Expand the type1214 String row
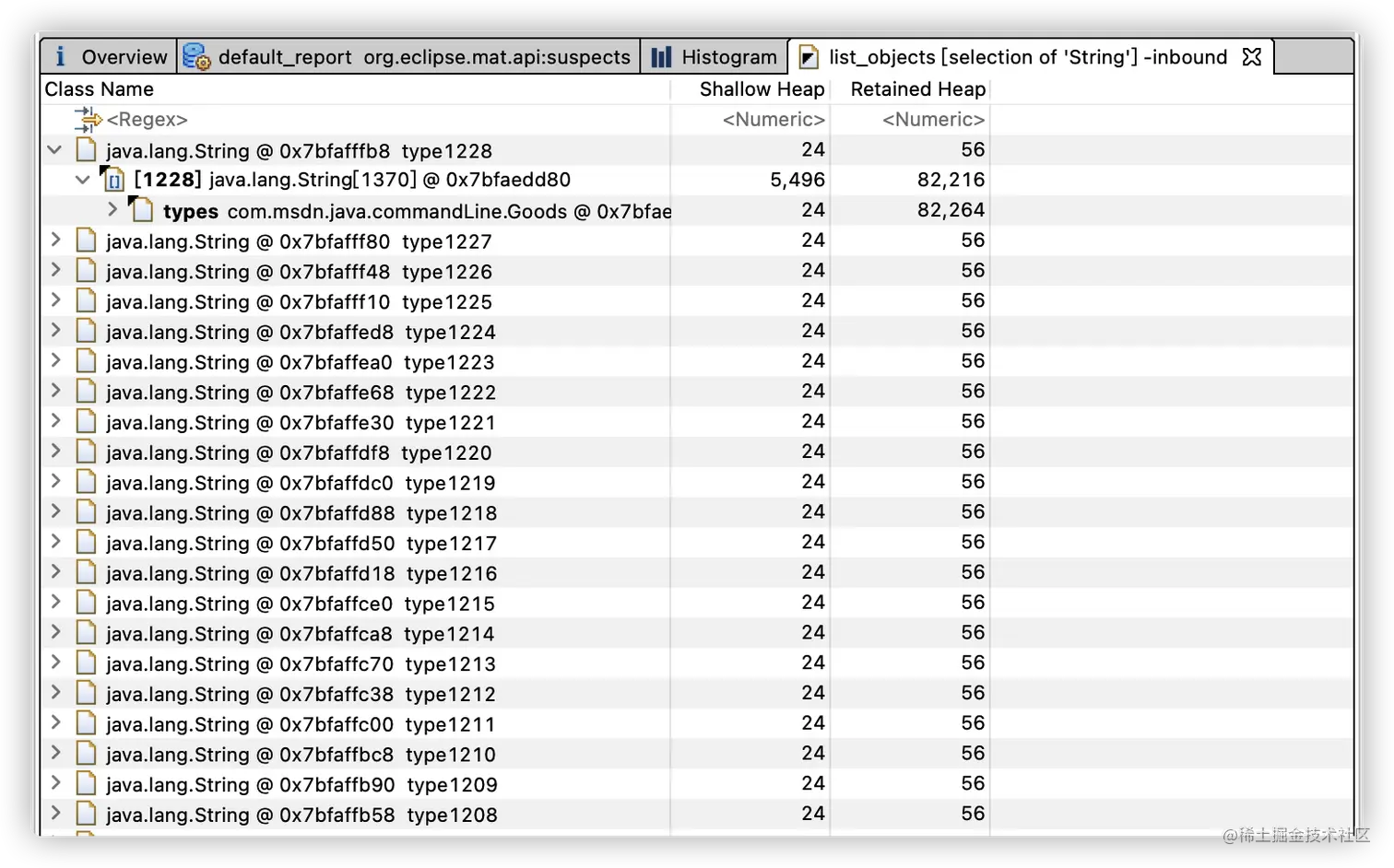1394x868 pixels. [55, 632]
